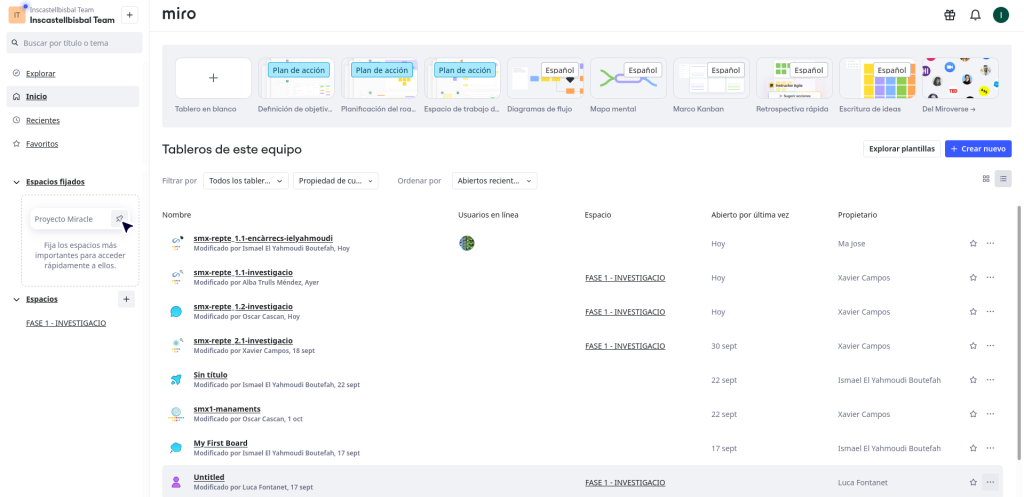Screen dimensions: 1024x497
Task: Open the Todos los tableros filter dropdown
Action: (x=245, y=181)
